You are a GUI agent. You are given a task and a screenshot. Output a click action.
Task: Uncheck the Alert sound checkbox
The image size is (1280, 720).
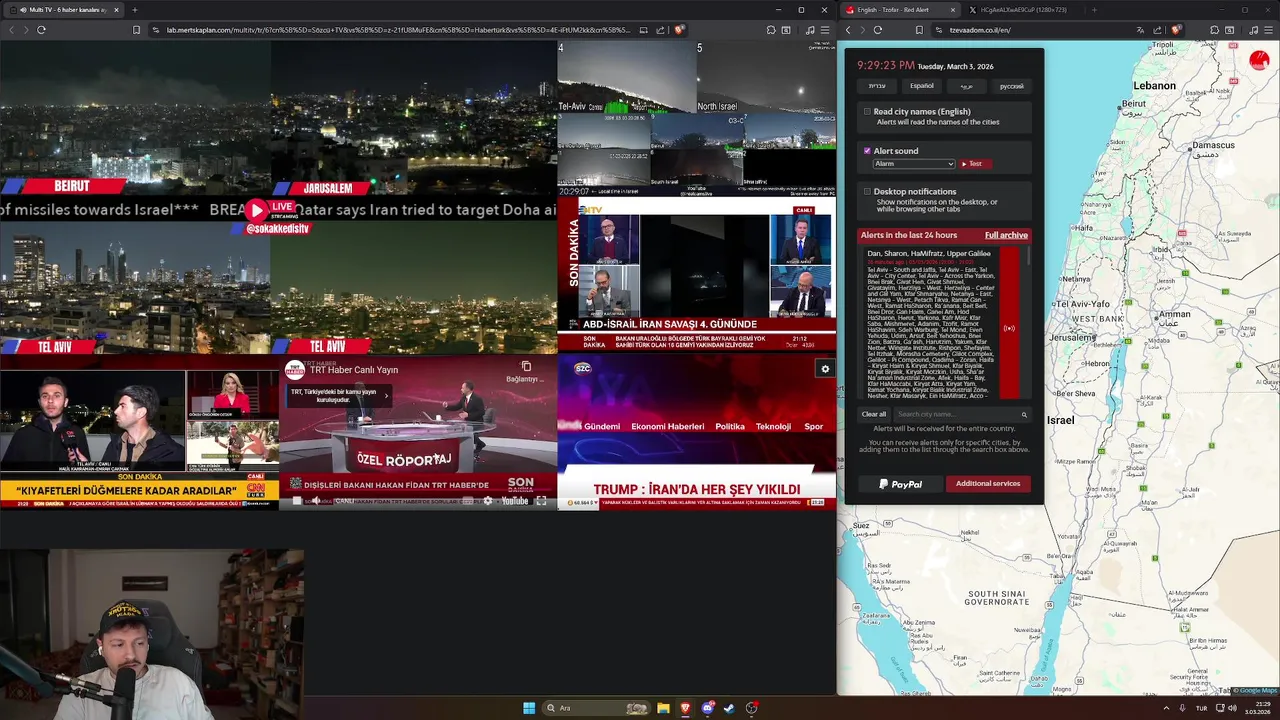(867, 151)
